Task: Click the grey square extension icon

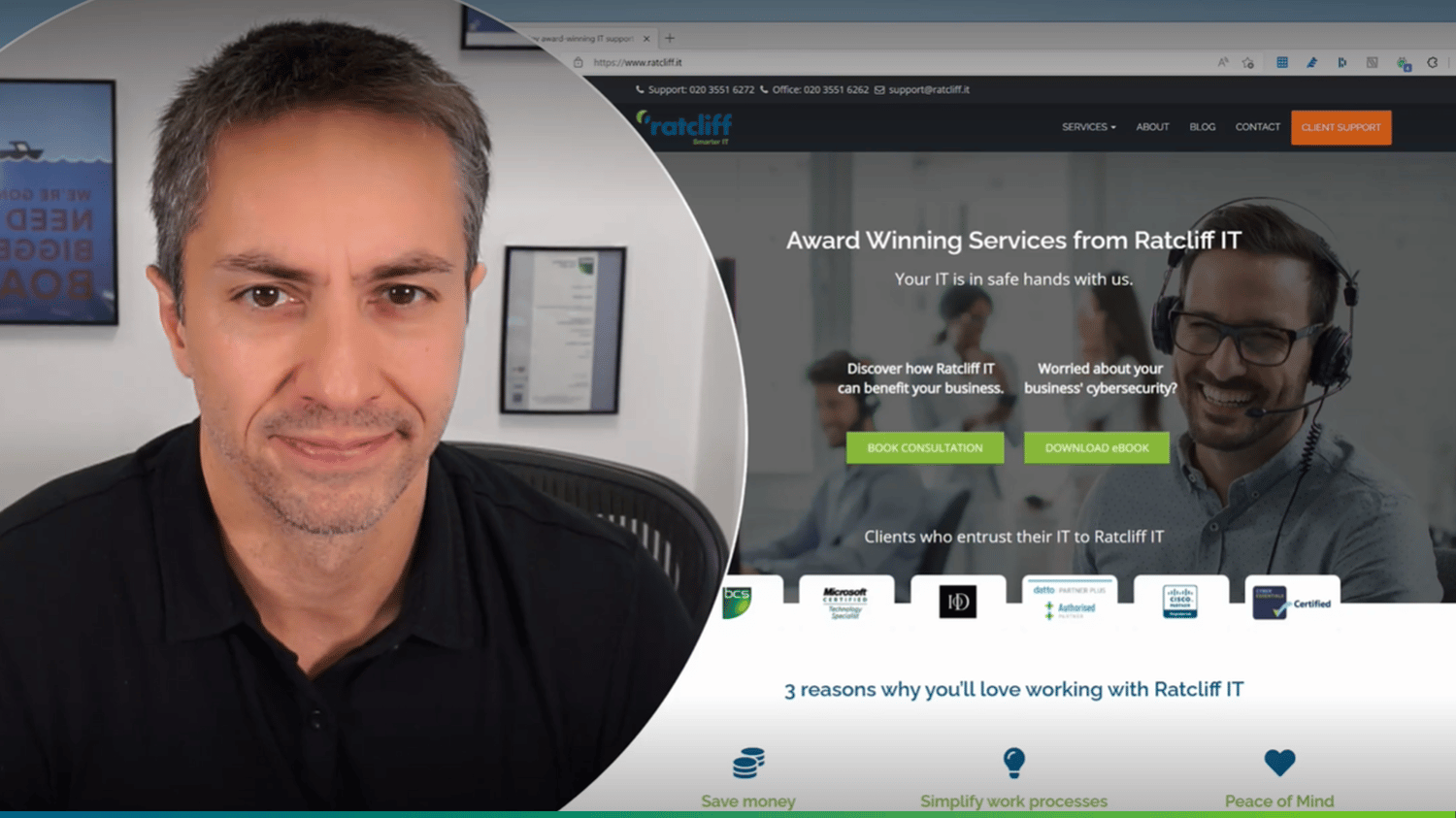Action: [x=1372, y=62]
